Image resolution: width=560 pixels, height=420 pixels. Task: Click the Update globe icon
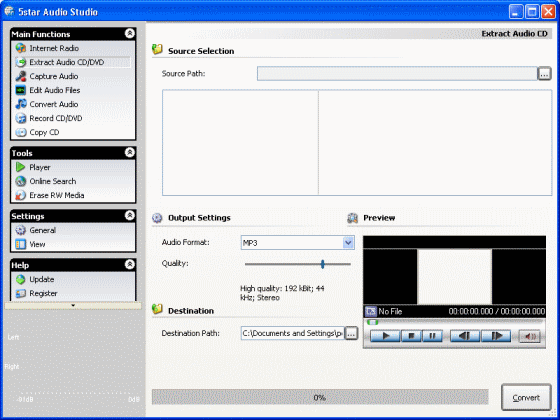pyautogui.click(x=21, y=279)
